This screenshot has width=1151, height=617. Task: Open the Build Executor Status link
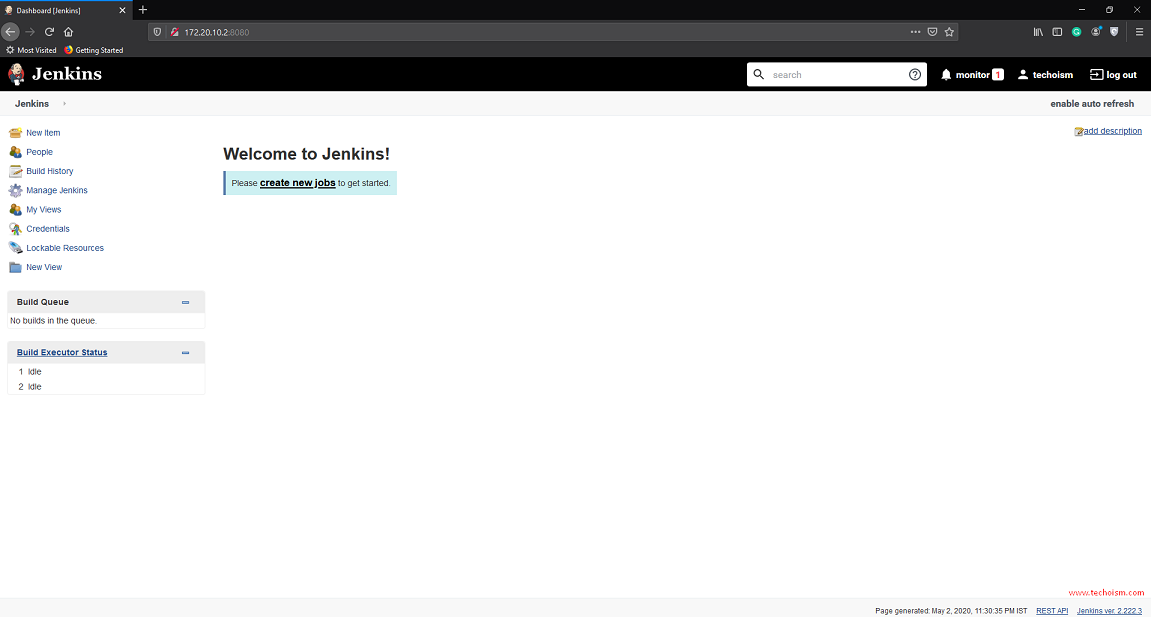[x=62, y=352]
